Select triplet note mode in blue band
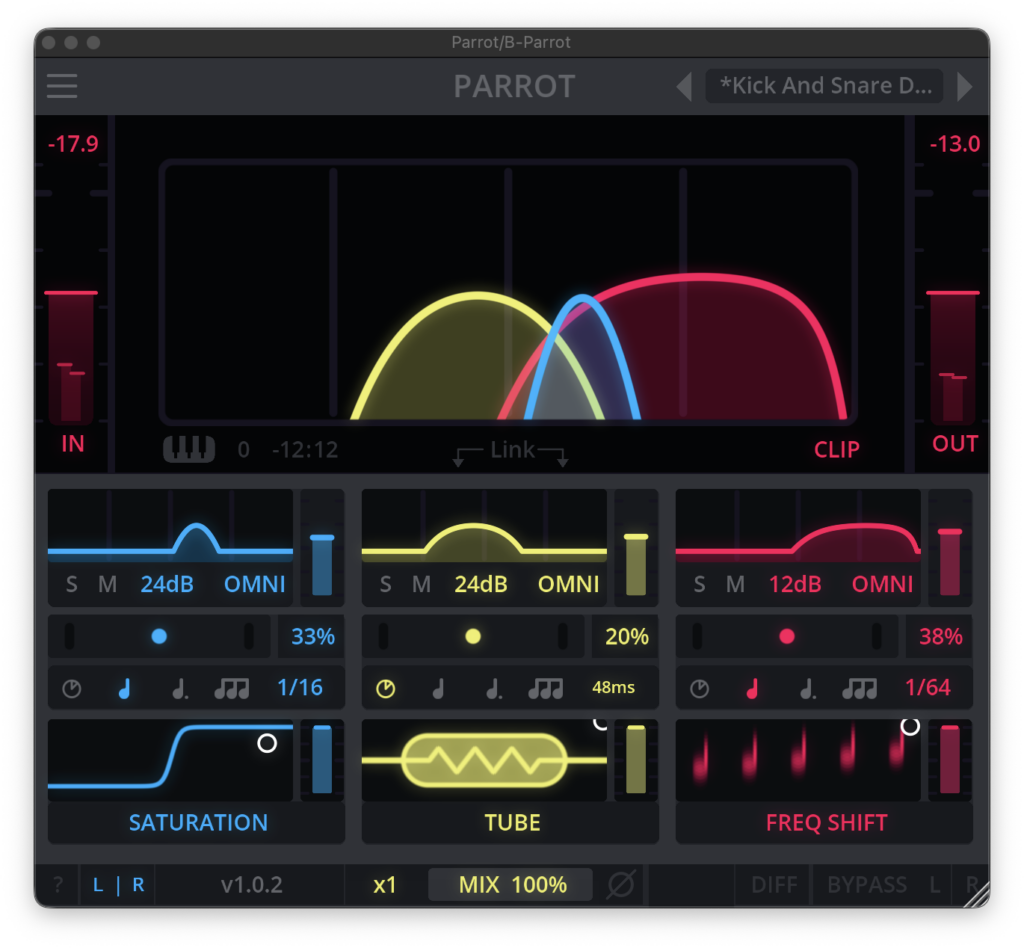Screen dimensions: 1024x948 (232, 689)
